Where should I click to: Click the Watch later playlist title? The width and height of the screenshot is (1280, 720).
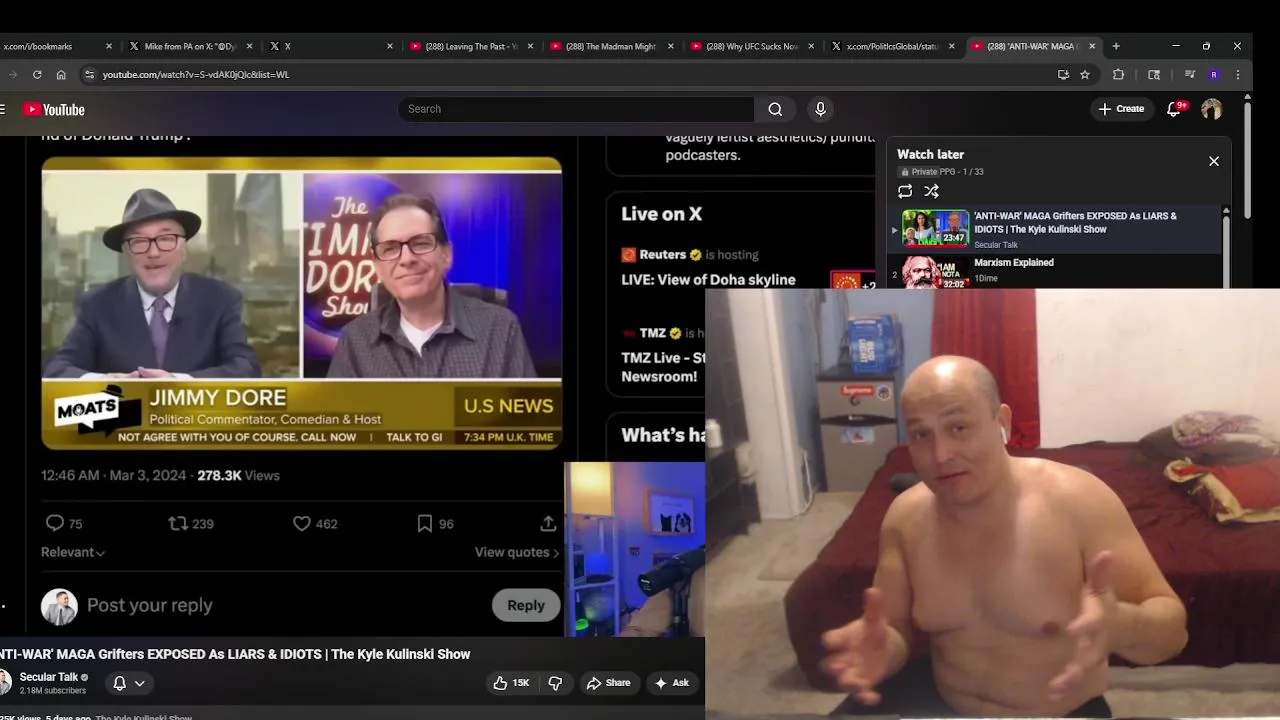[x=930, y=154]
